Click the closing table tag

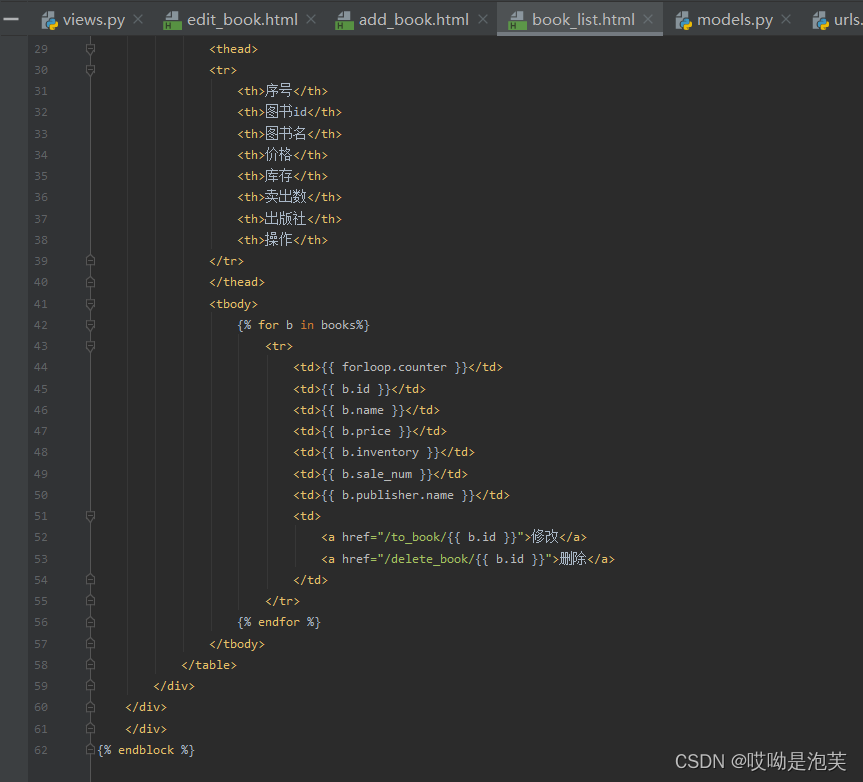[209, 665]
